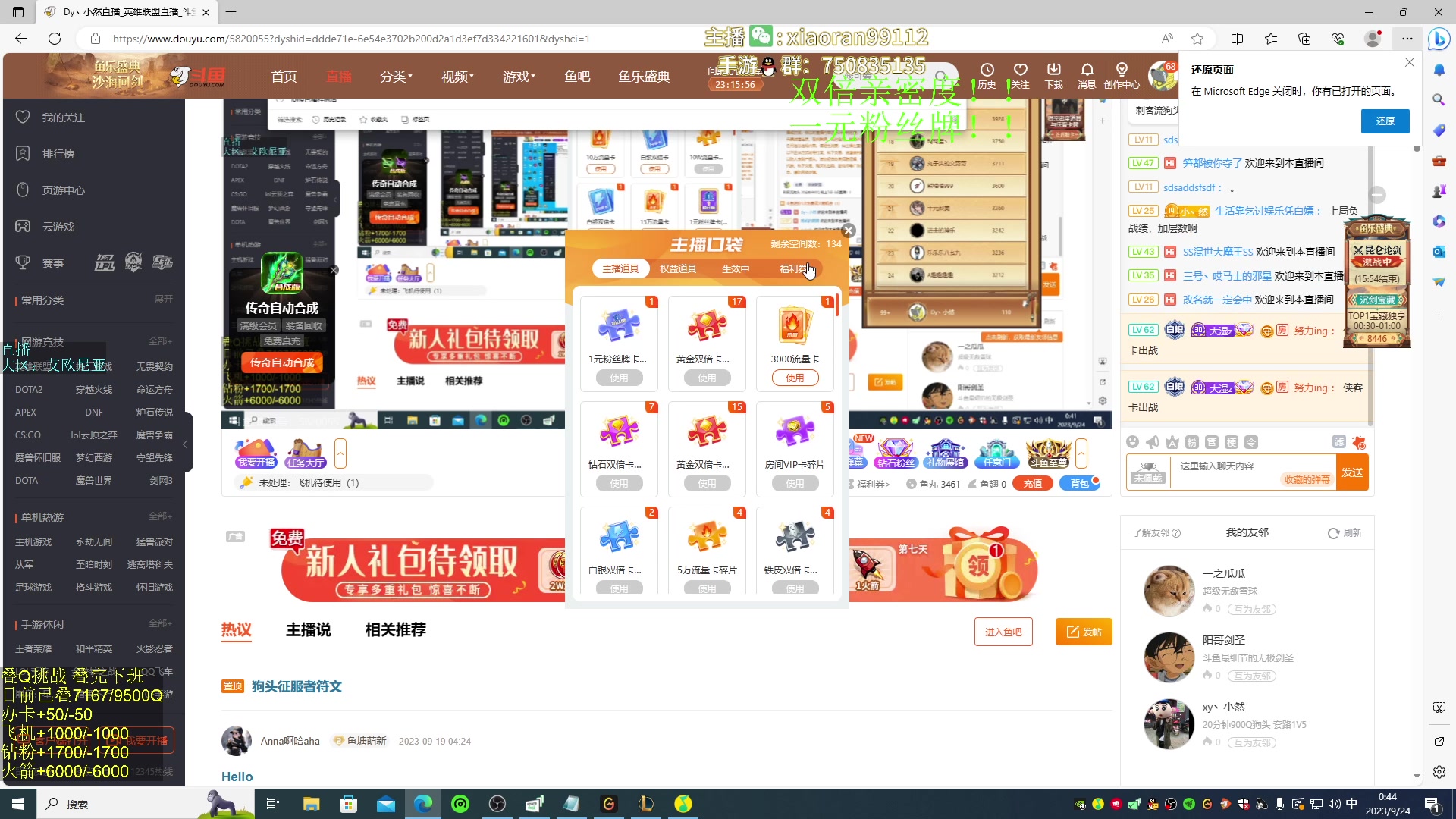Click 收藏的弹幕 saved danmaku chip
Image resolution: width=1456 pixels, height=819 pixels.
pos(1307,480)
